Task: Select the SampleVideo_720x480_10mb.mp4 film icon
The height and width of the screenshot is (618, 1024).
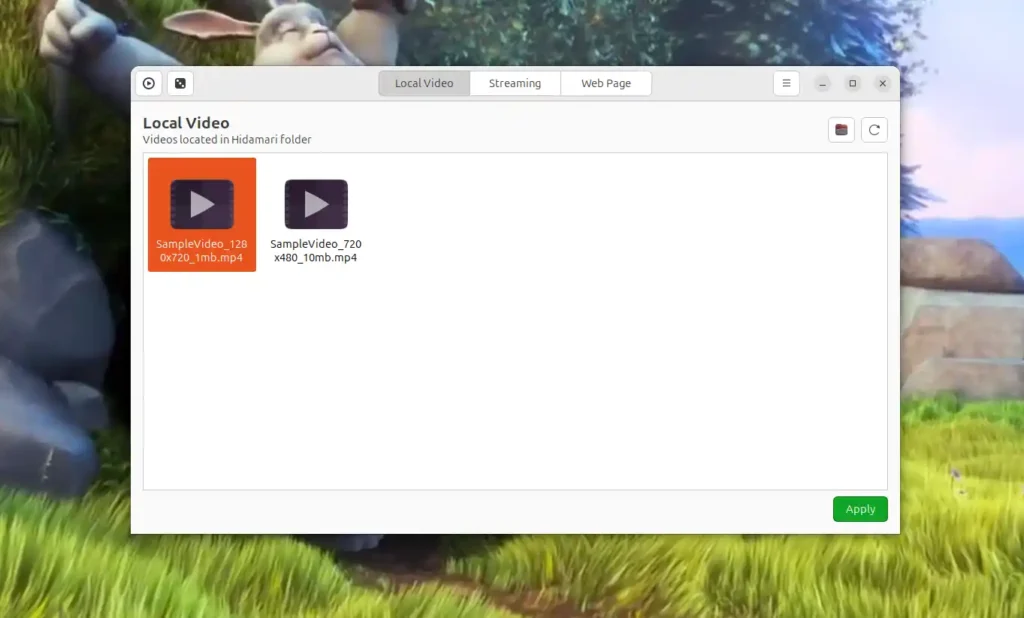Action: click(x=316, y=204)
